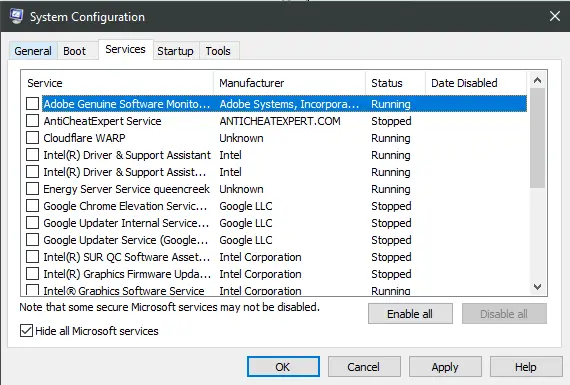Confirm with the OK button

click(283, 366)
